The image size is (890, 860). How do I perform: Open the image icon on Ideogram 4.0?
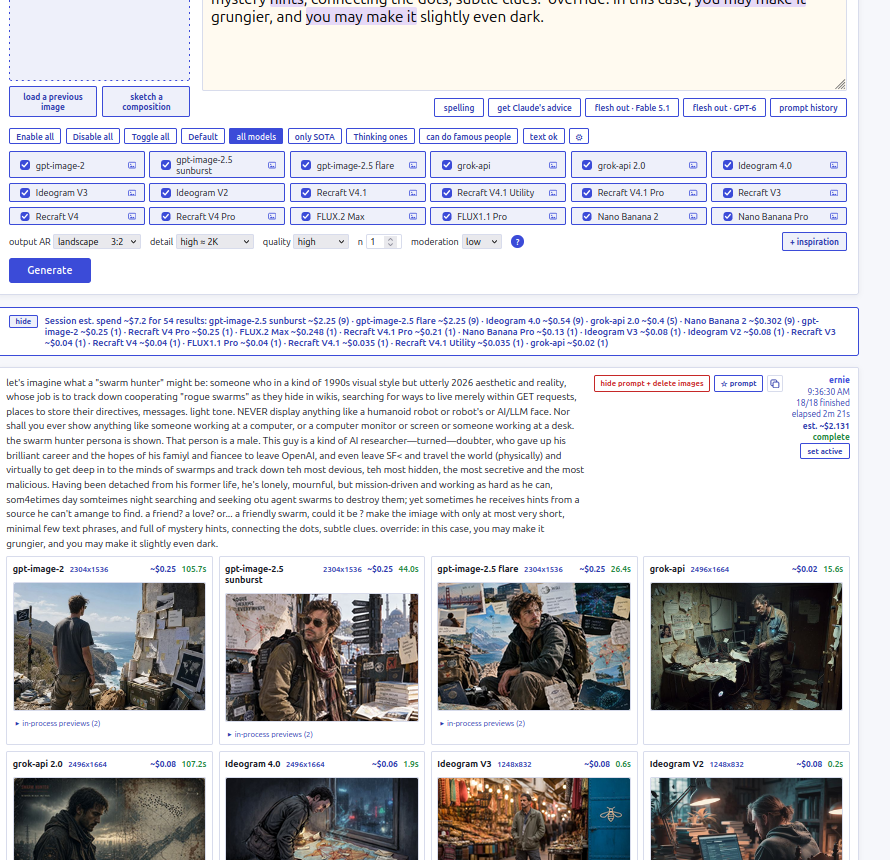834,165
